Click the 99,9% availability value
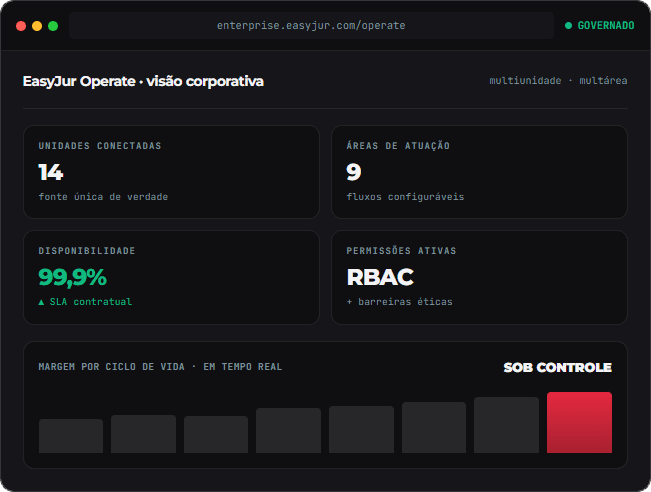Image resolution: width=651 pixels, height=492 pixels. 73,277
